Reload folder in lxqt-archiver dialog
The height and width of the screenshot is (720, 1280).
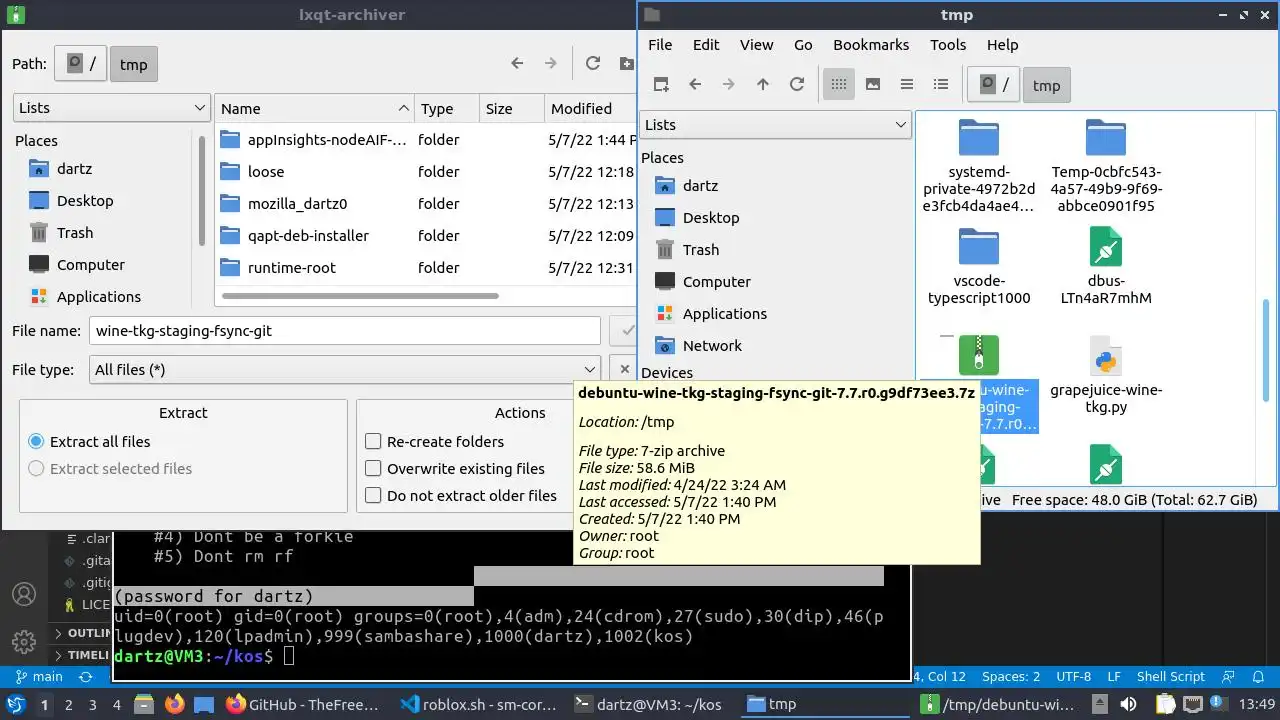(593, 63)
